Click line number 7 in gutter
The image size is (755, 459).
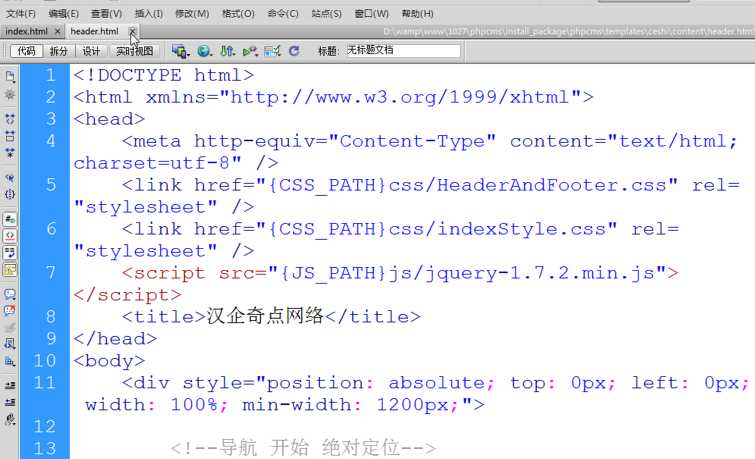tap(51, 273)
